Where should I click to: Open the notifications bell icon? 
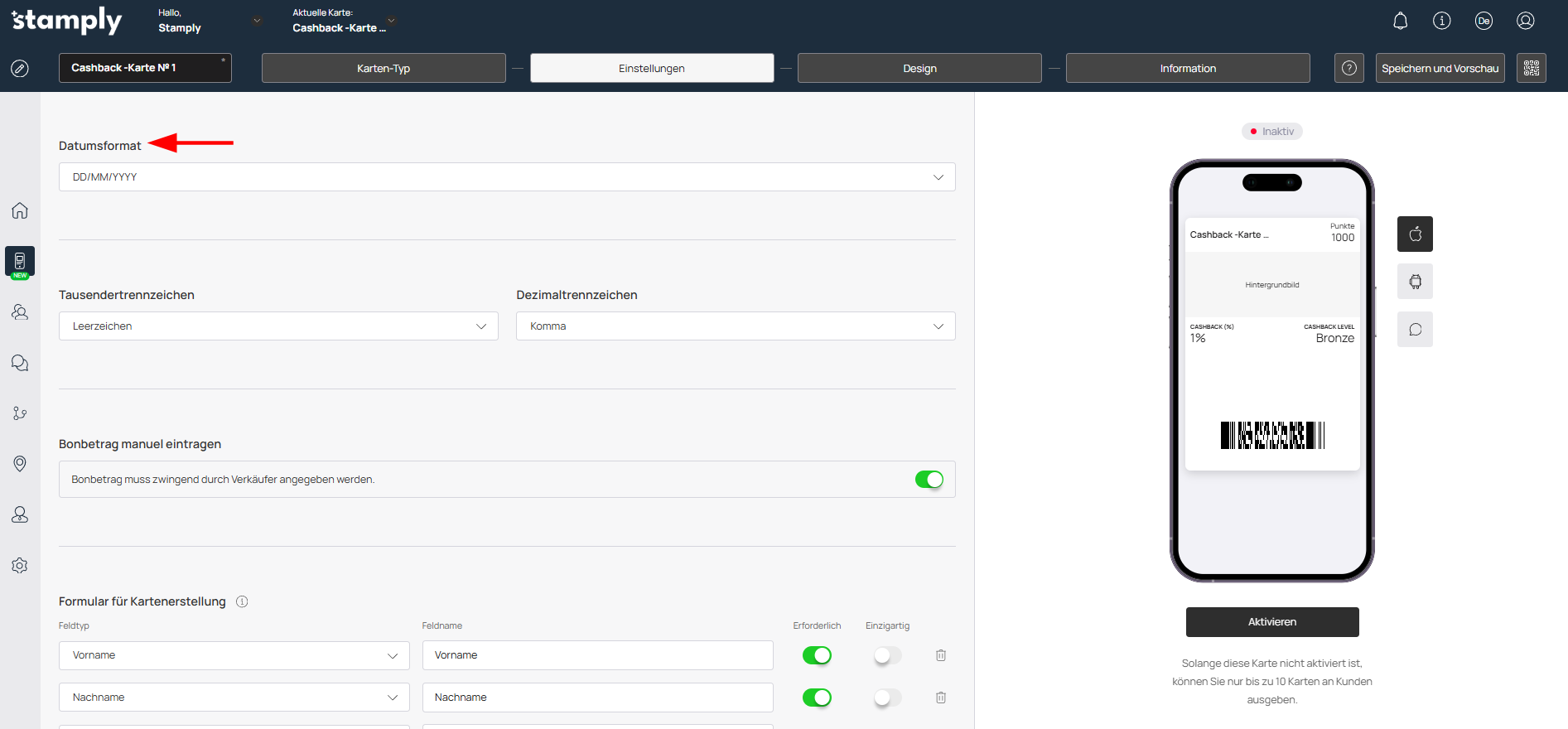[1400, 21]
